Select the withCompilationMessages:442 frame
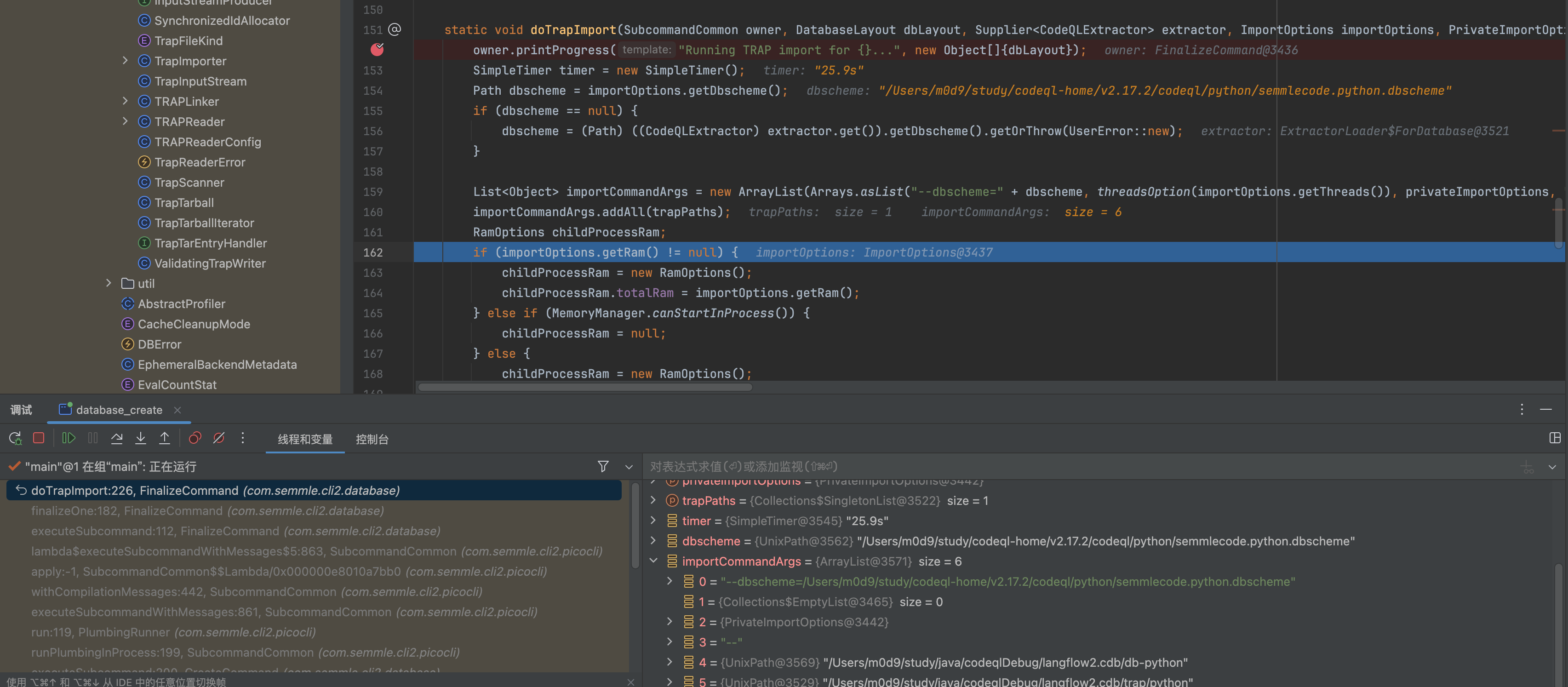1568x687 pixels. click(314, 591)
